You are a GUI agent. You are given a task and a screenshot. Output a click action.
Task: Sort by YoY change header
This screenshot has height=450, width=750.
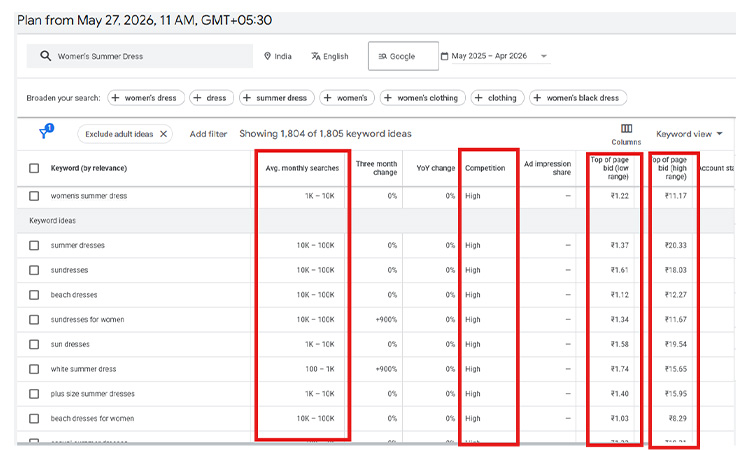(x=436, y=168)
